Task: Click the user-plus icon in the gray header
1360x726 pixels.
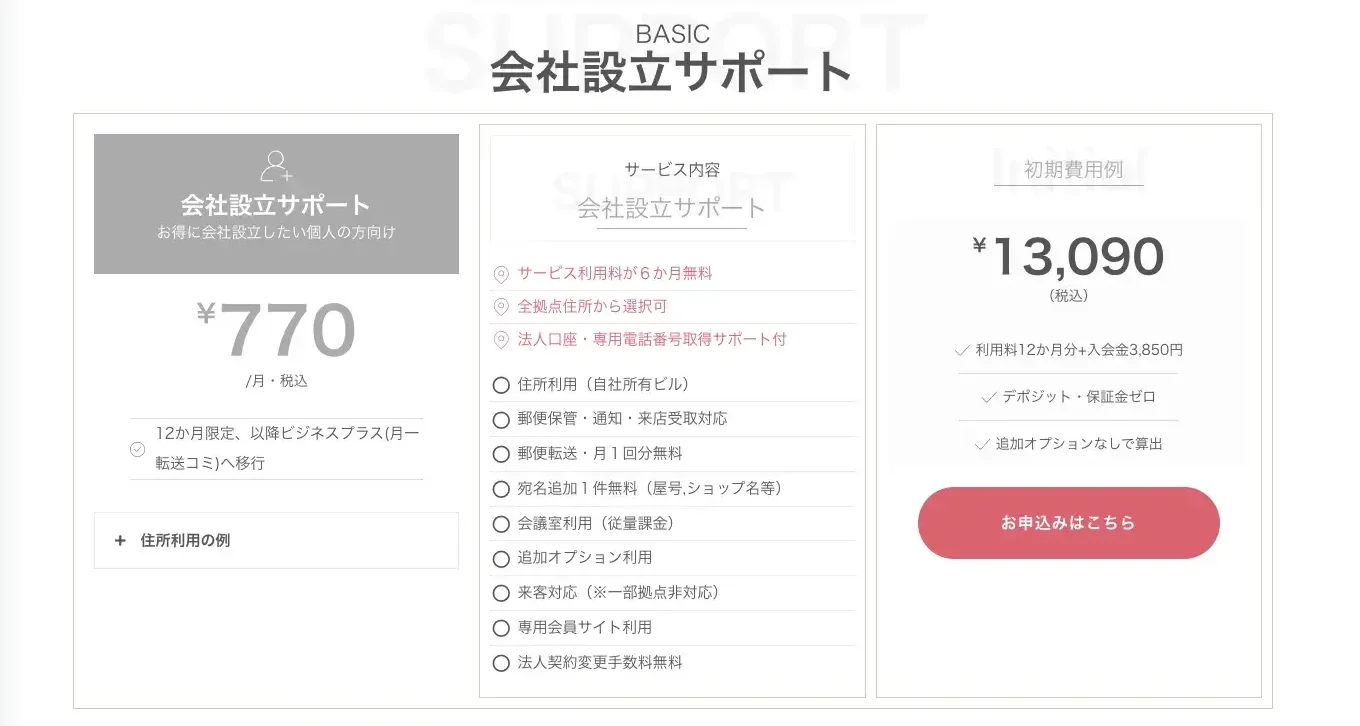Action: click(x=276, y=166)
